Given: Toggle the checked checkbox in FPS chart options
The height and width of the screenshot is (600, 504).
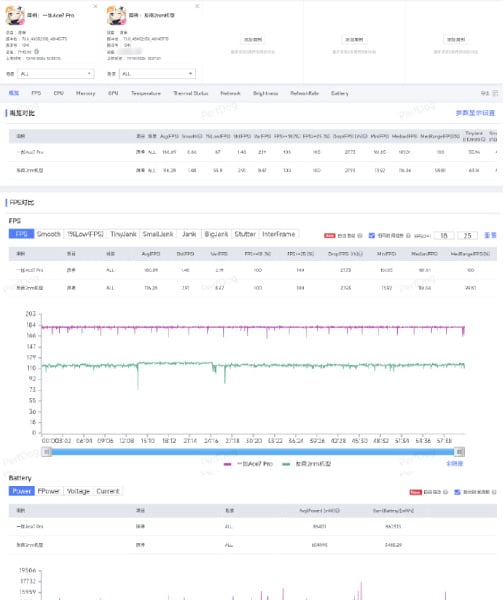Looking at the screenshot, I should tap(371, 235).
